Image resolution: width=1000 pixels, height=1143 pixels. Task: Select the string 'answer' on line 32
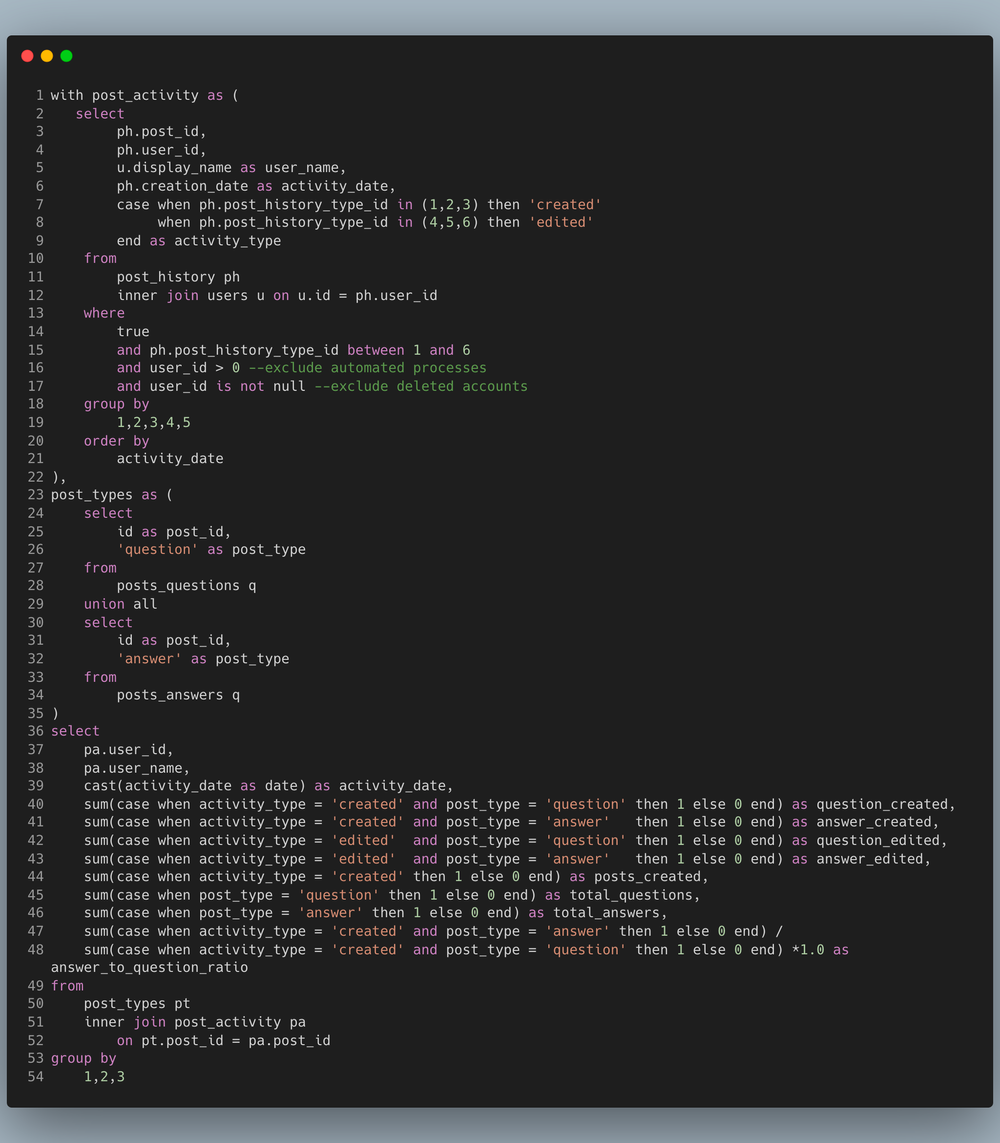point(149,658)
